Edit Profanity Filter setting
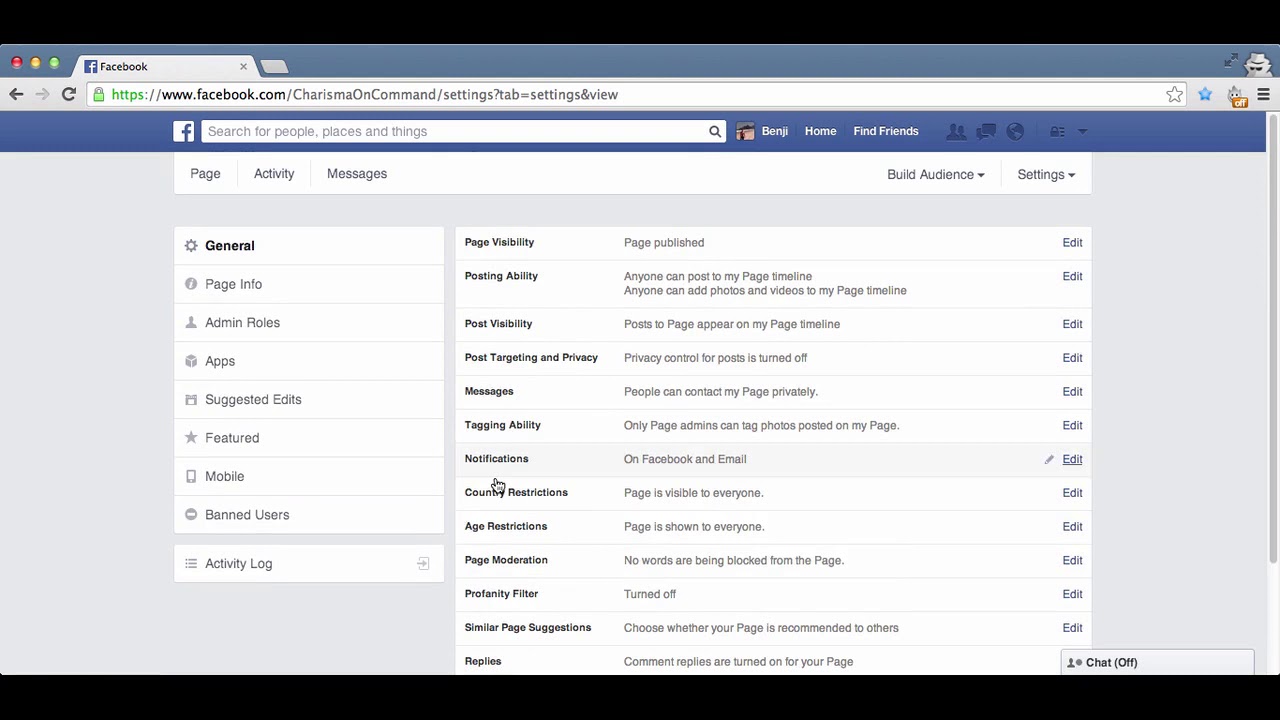 (1072, 594)
